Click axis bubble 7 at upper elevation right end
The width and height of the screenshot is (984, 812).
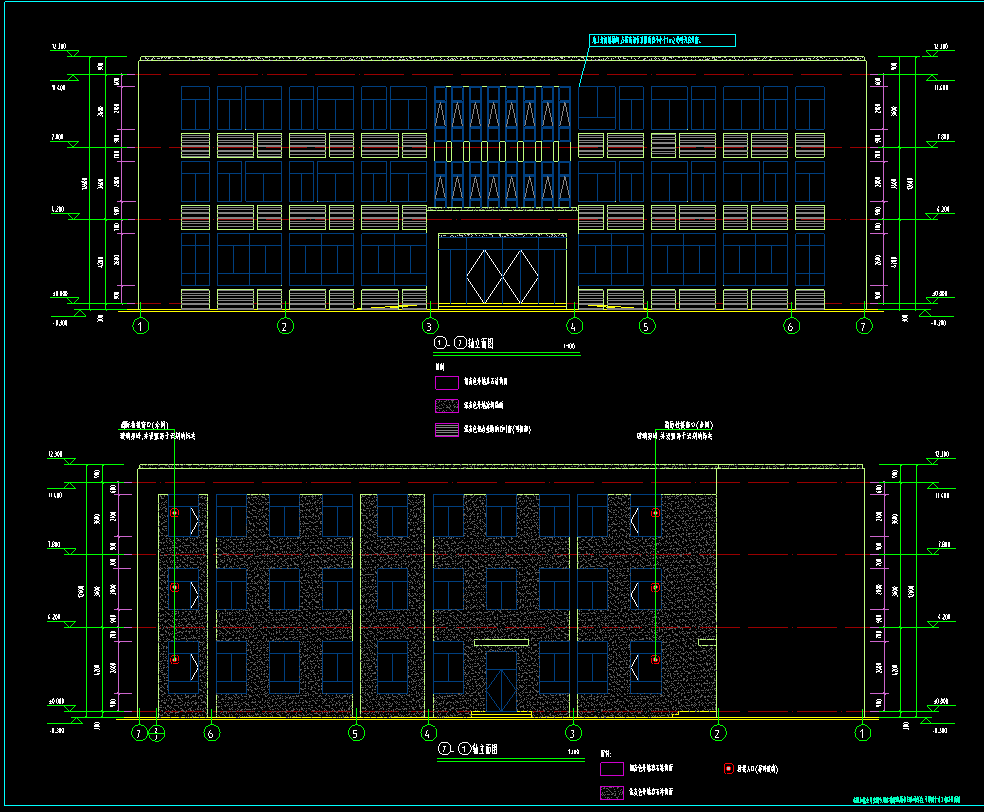point(864,325)
